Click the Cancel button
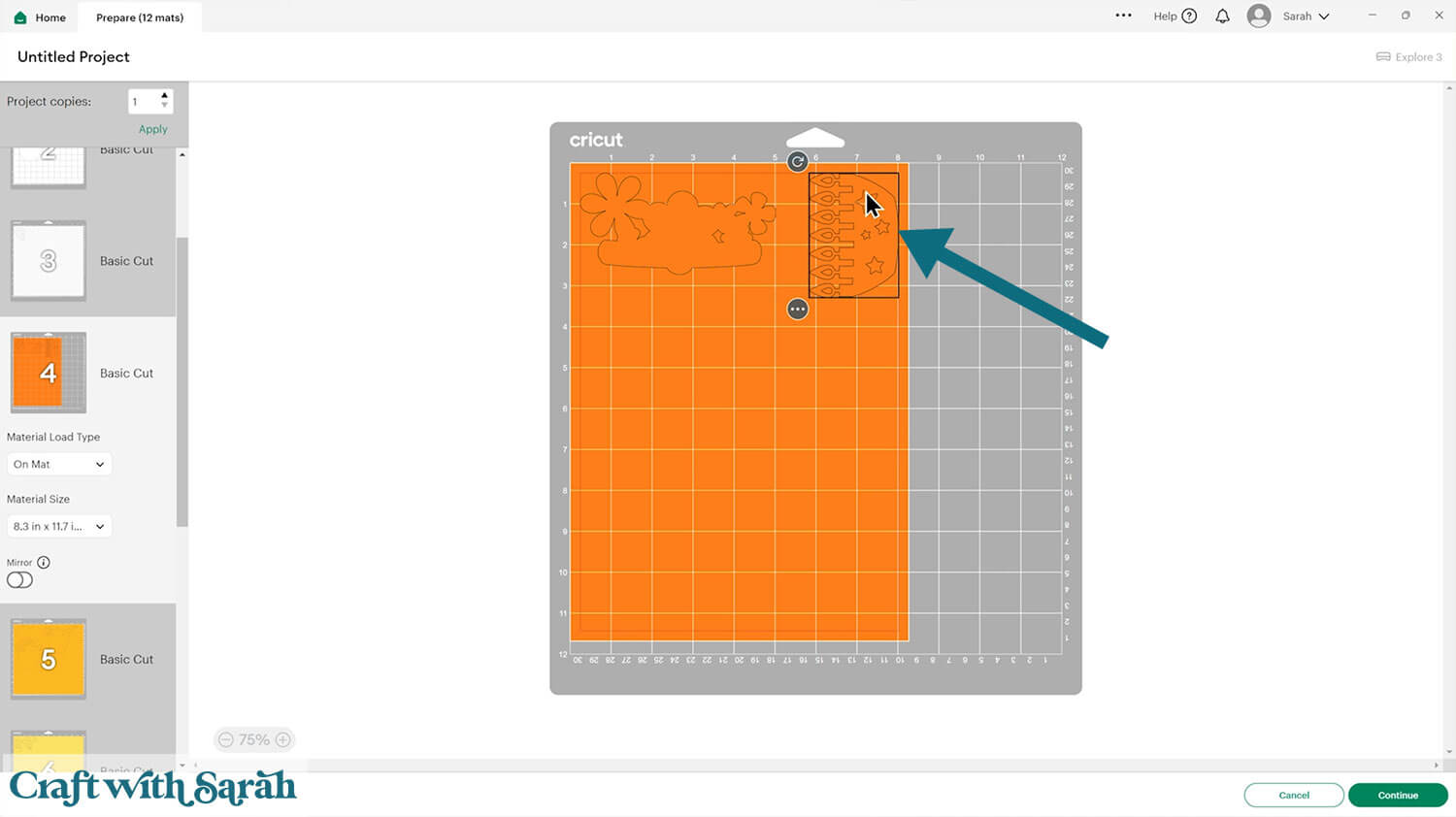Screen dimensions: 1456x817 pos(1294,796)
